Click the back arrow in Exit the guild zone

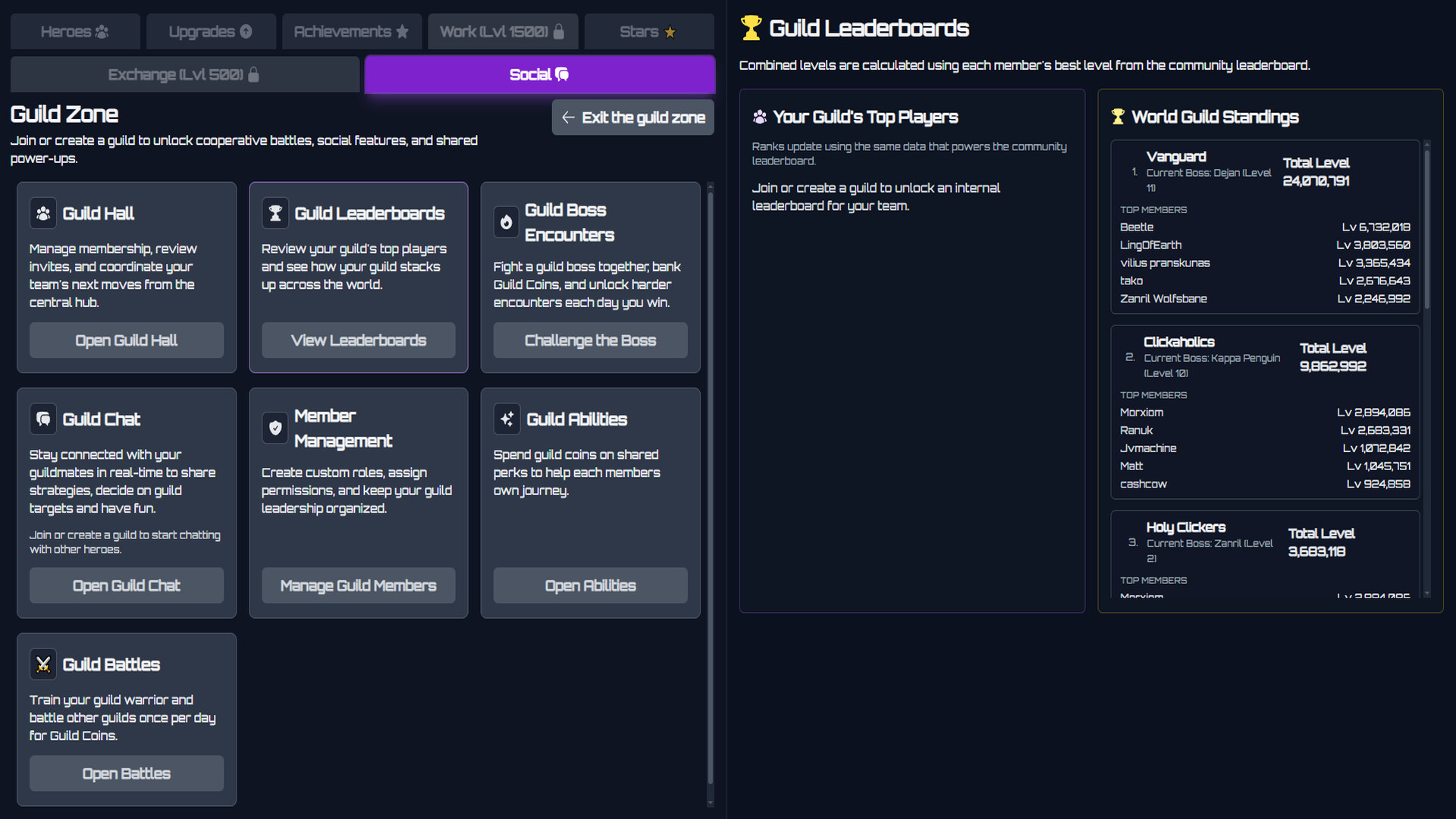[569, 117]
